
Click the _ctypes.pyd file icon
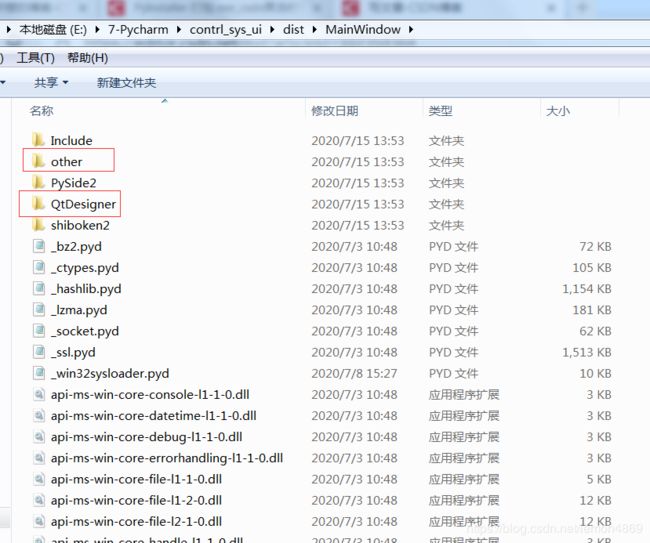(x=39, y=267)
